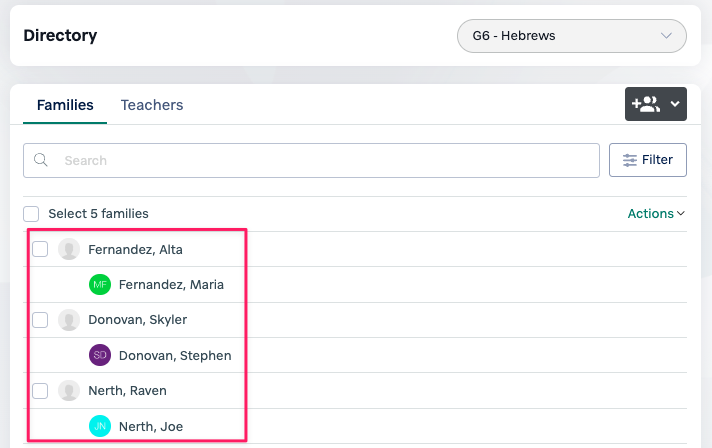Viewport: 712px width, 448px height.
Task: Click Skyler Donovan's gray profile avatar
Action: pyautogui.click(x=69, y=320)
